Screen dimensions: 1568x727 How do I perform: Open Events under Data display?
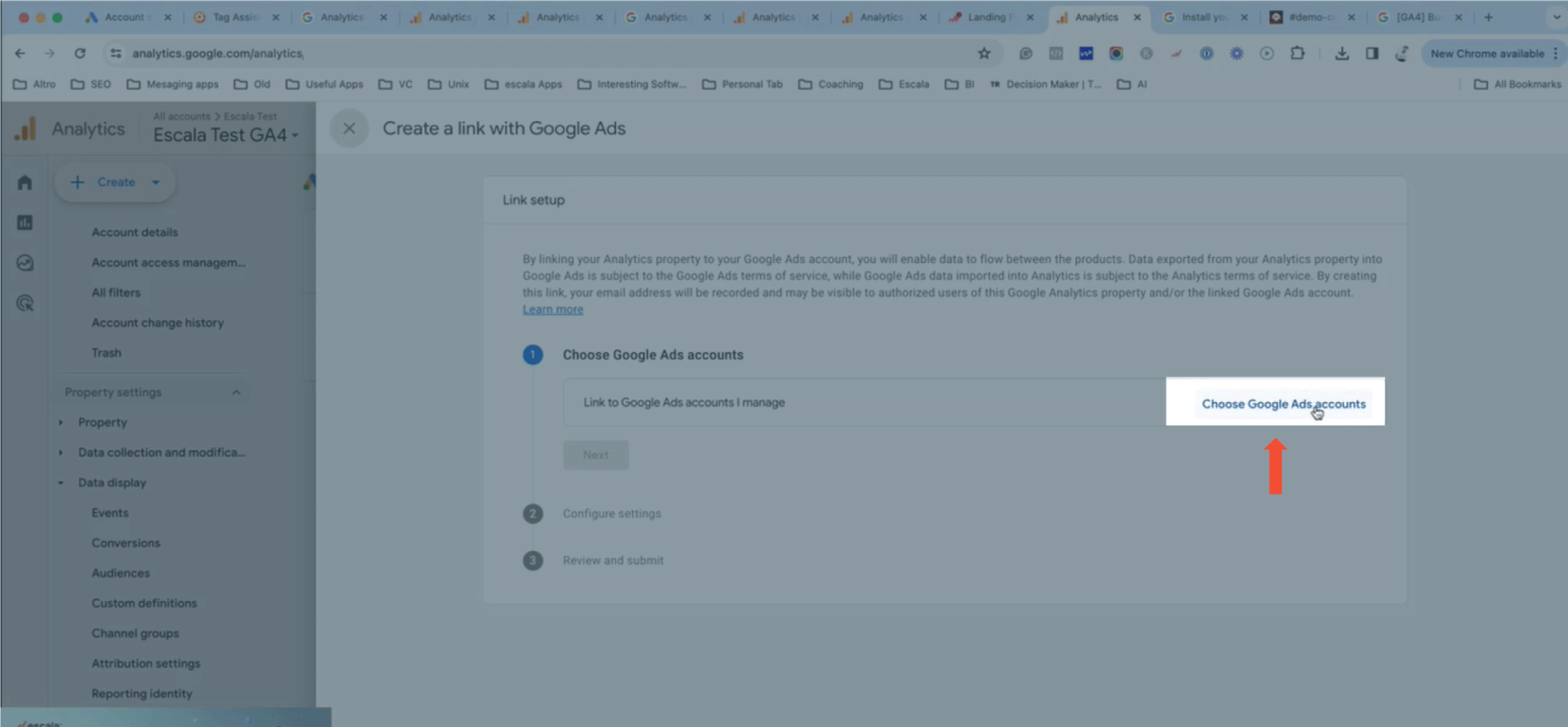pos(110,513)
